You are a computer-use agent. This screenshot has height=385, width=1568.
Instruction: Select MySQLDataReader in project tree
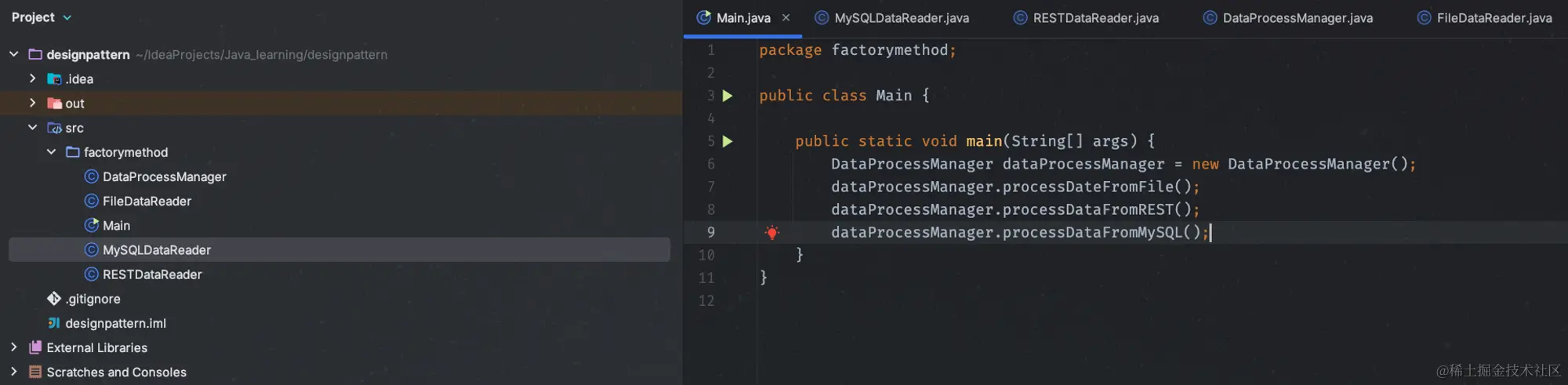[x=157, y=249]
